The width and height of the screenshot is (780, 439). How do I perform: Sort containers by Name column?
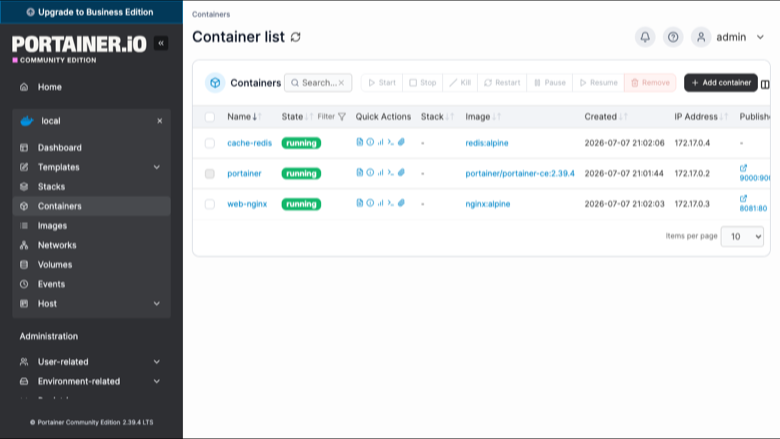pyautogui.click(x=244, y=117)
